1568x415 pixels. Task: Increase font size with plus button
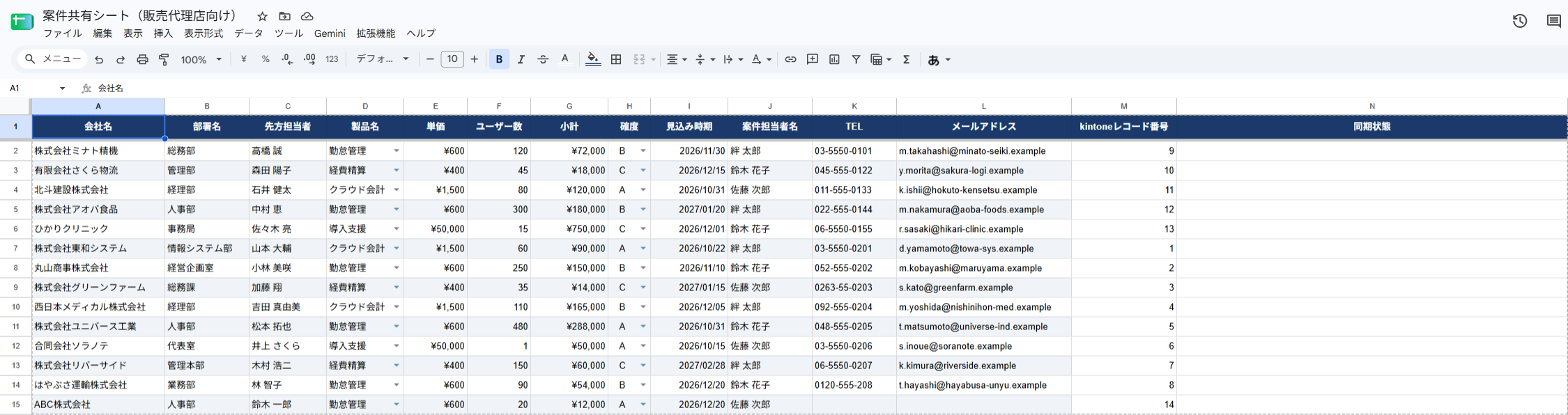(475, 60)
